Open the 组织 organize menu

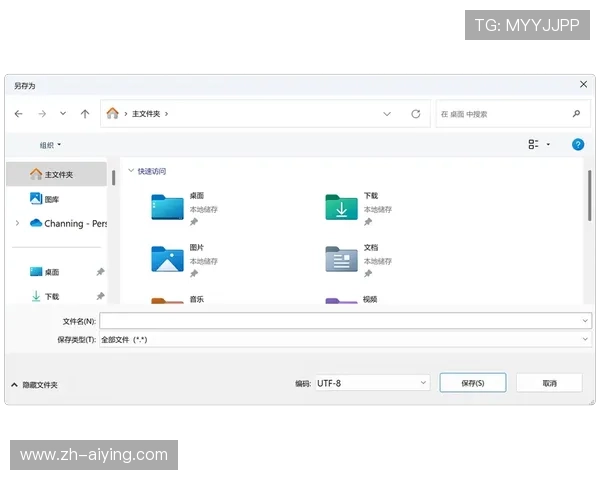50,145
